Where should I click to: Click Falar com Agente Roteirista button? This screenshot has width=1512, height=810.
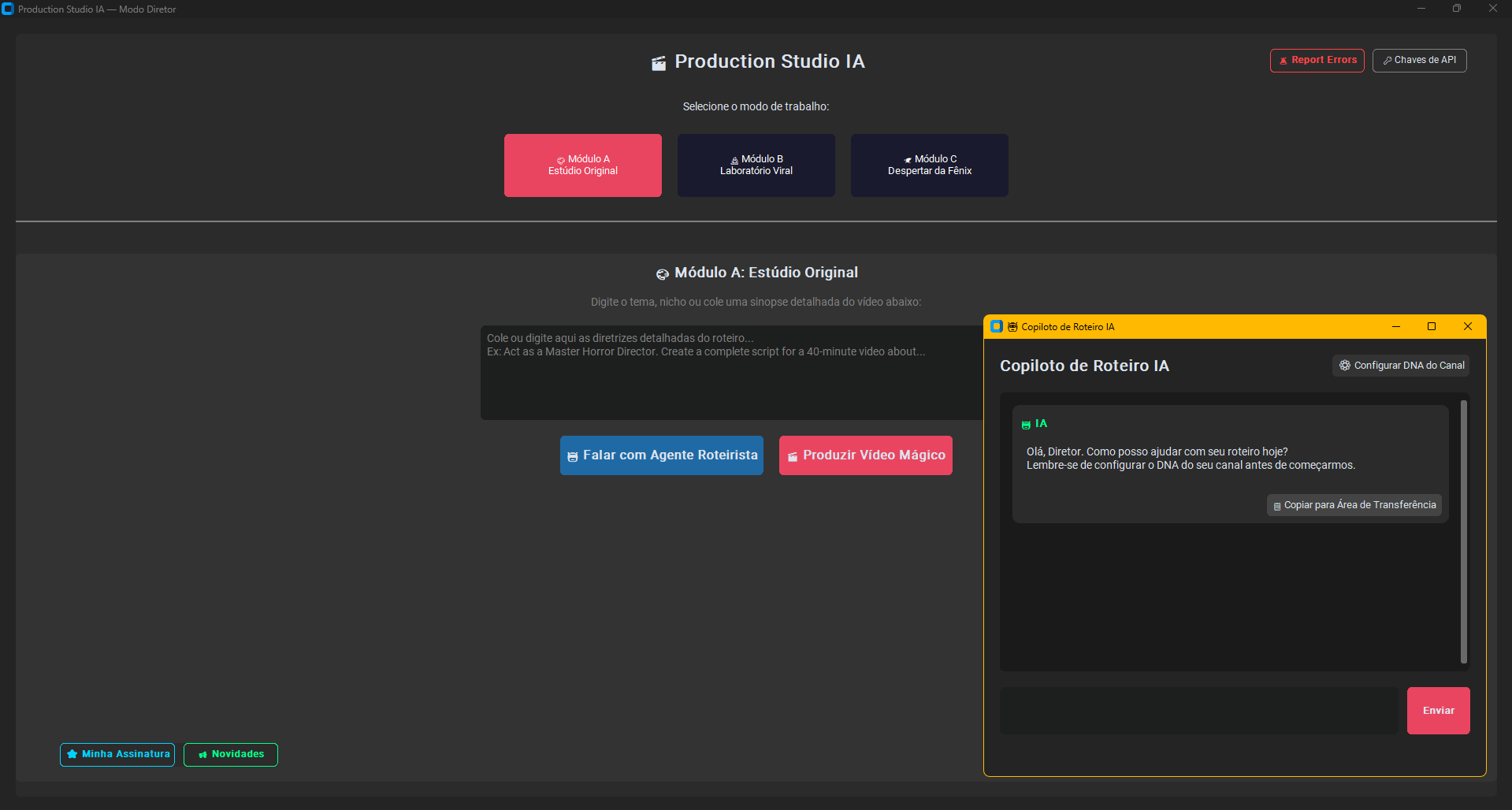pos(662,455)
